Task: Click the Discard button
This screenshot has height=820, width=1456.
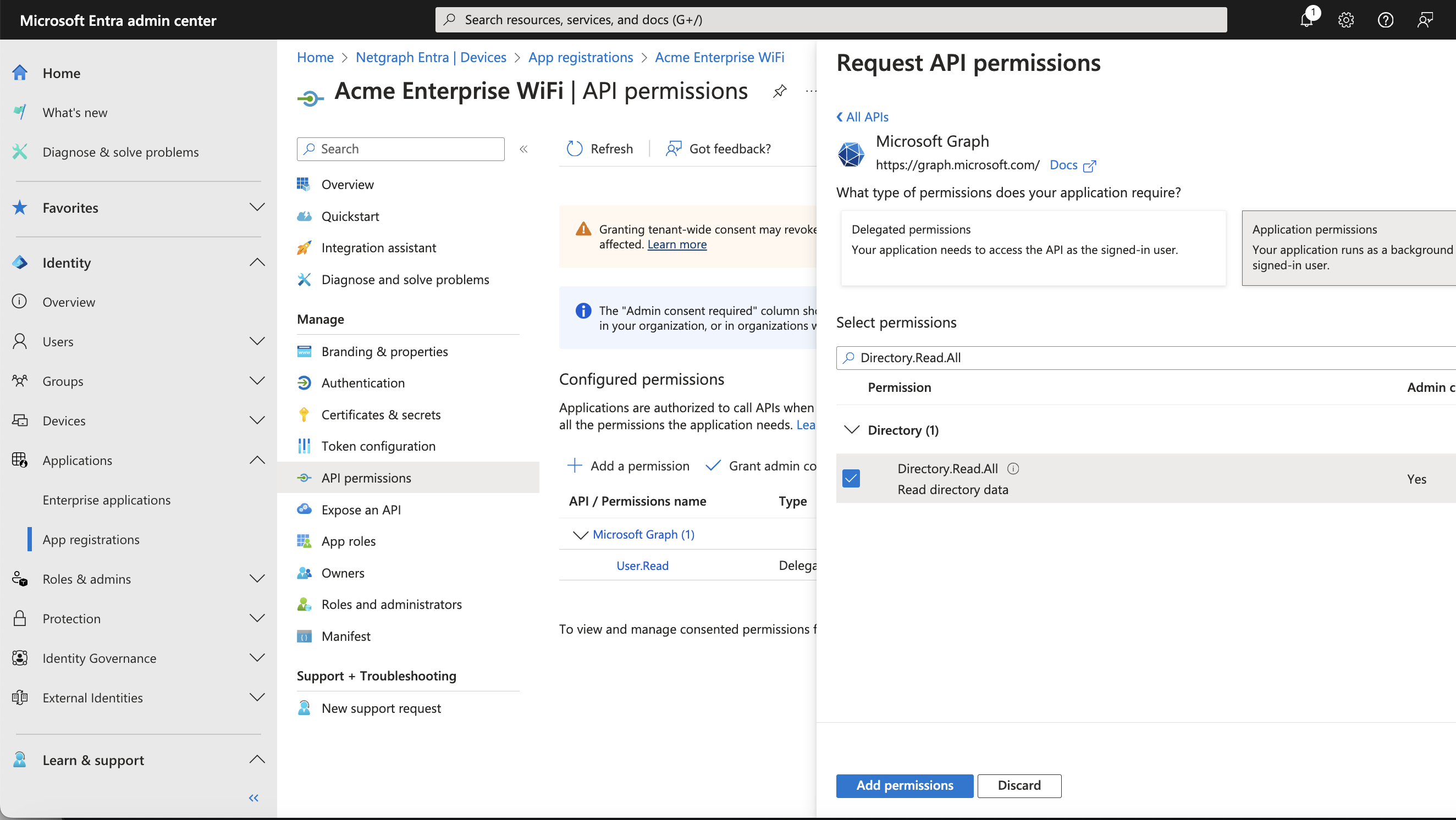Action: point(1018,785)
